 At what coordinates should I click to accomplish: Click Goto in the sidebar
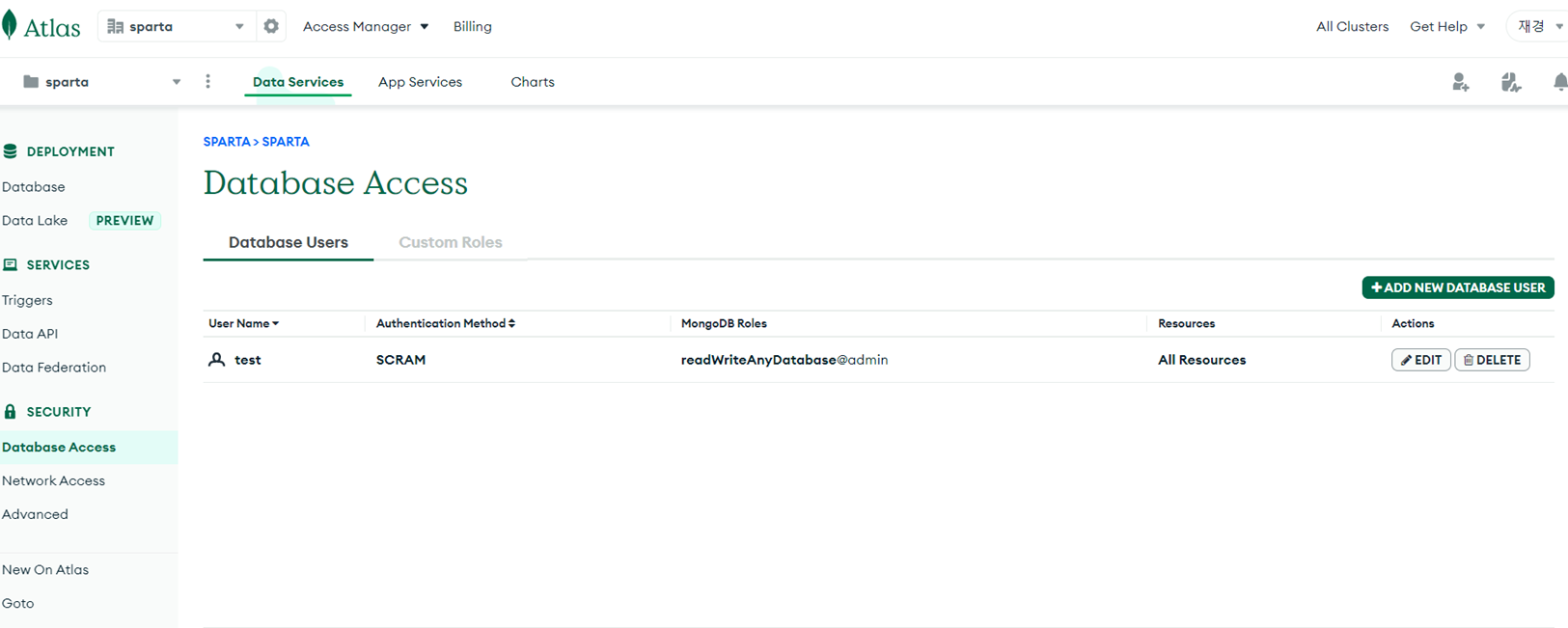17,603
